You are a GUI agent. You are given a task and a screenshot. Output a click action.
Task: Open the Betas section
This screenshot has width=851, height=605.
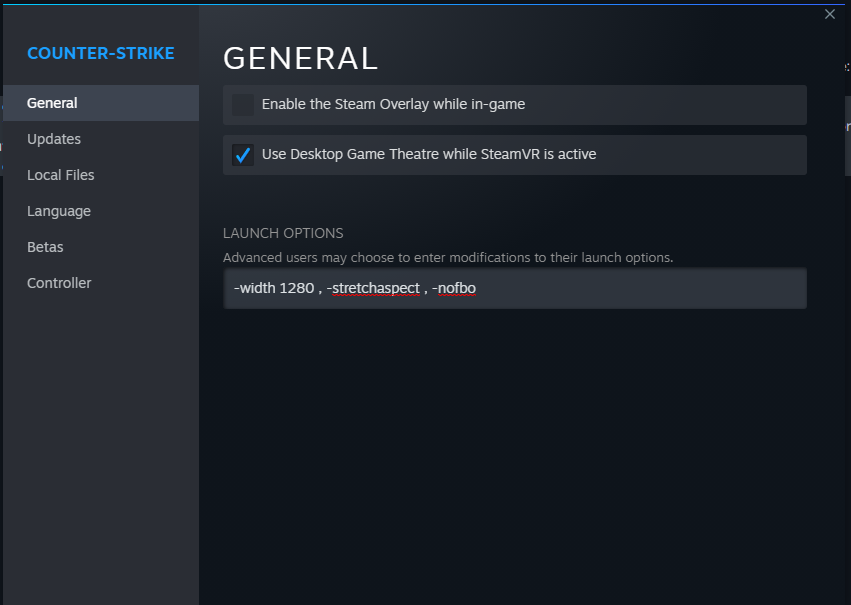click(101, 247)
